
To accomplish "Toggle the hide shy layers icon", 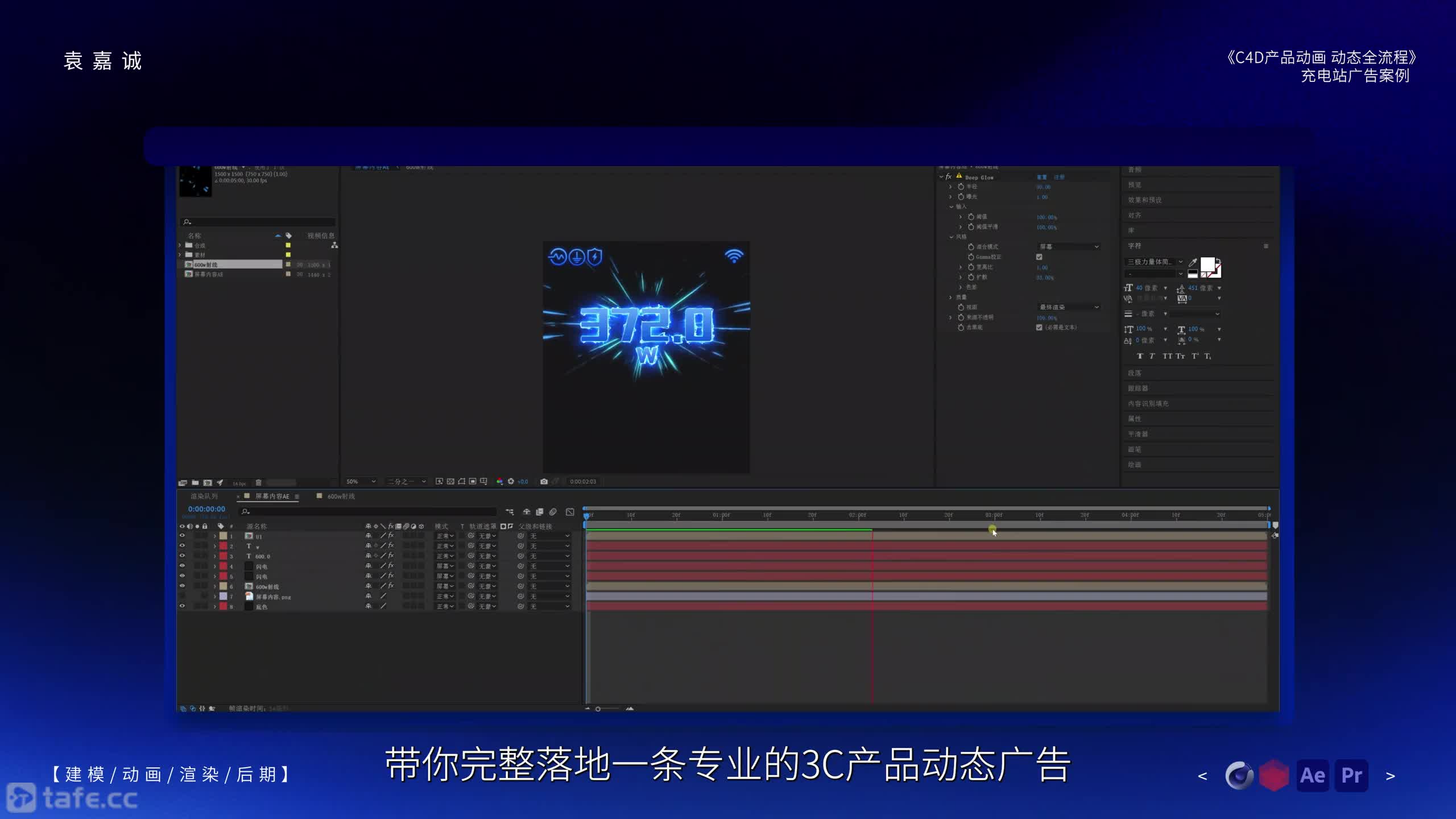I will click(x=527, y=512).
